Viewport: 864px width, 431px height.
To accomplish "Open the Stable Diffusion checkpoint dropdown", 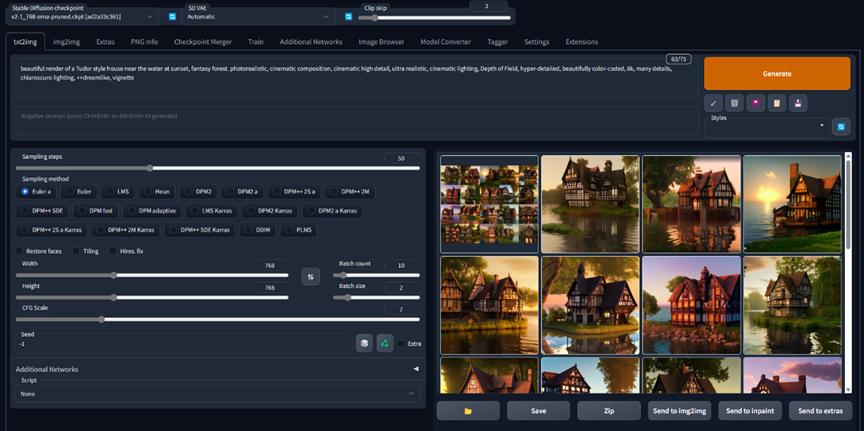I will (82, 17).
